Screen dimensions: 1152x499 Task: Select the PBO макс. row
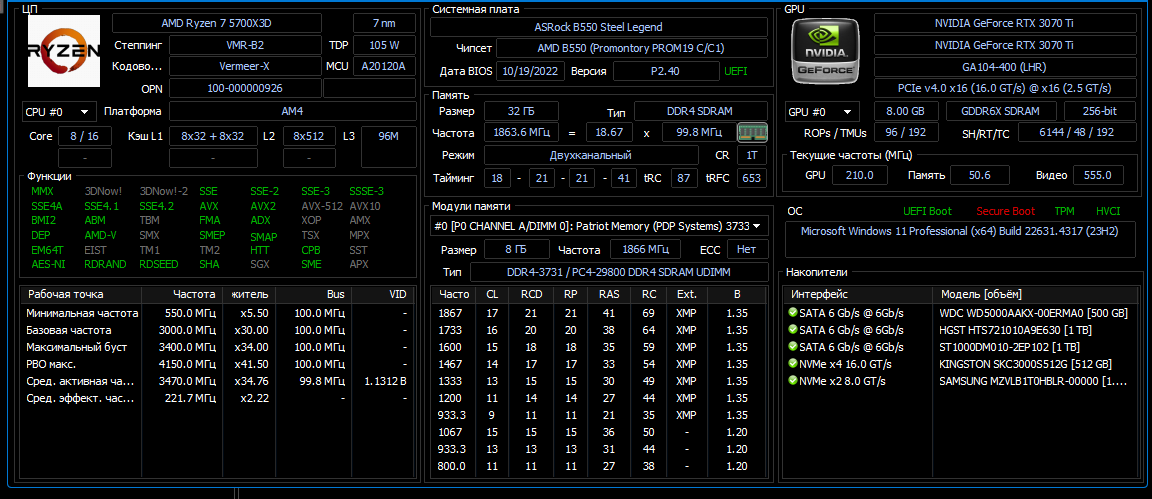pyautogui.click(x=218, y=364)
